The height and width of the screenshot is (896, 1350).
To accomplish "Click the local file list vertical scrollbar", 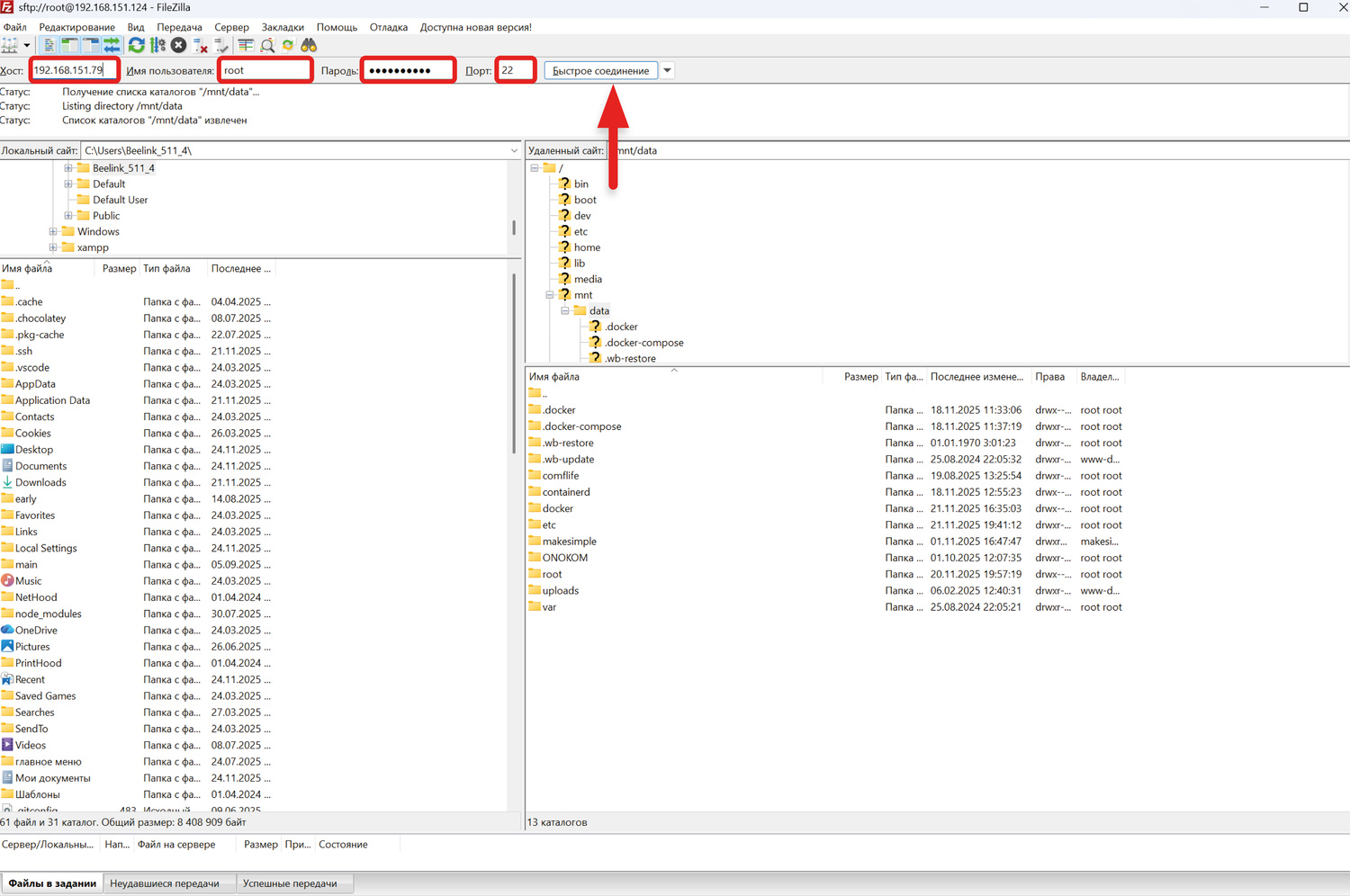I will 514,360.
